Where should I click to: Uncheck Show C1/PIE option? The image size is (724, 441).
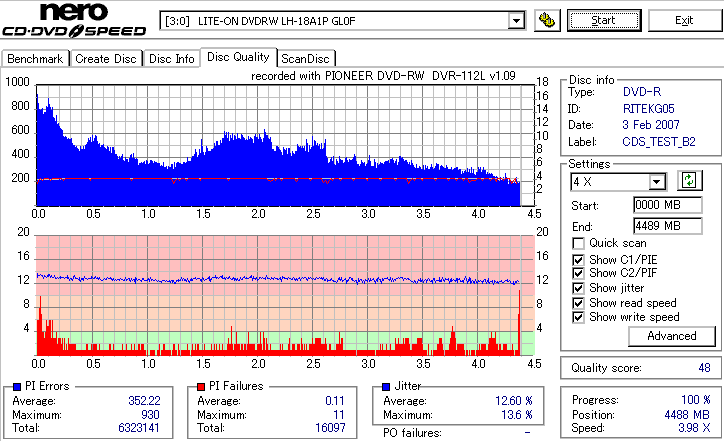point(578,260)
